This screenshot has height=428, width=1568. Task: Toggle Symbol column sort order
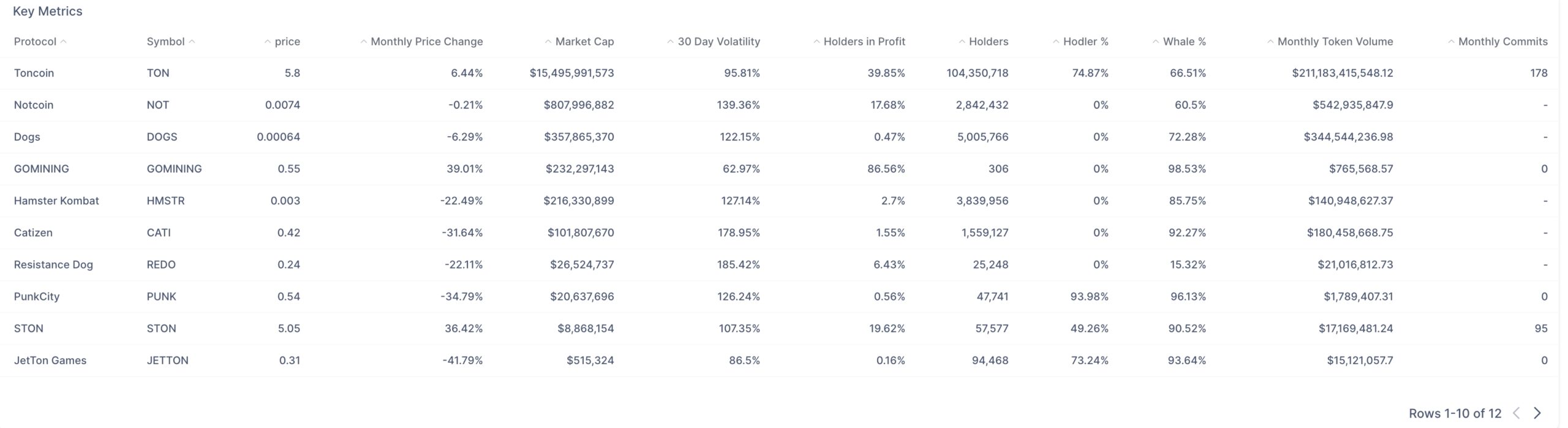tap(193, 41)
